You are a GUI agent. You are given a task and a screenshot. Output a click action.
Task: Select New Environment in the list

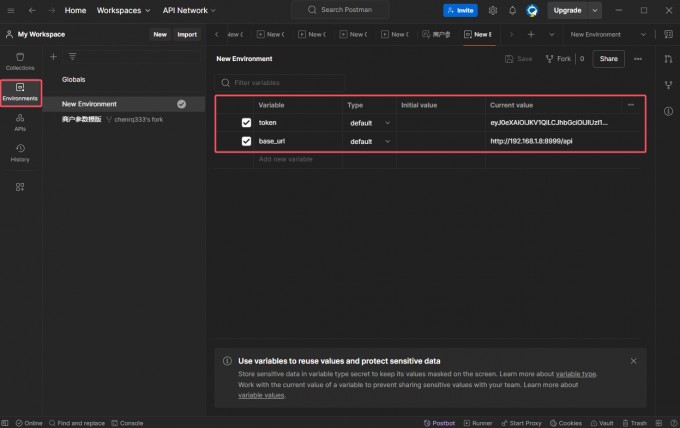[124, 104]
